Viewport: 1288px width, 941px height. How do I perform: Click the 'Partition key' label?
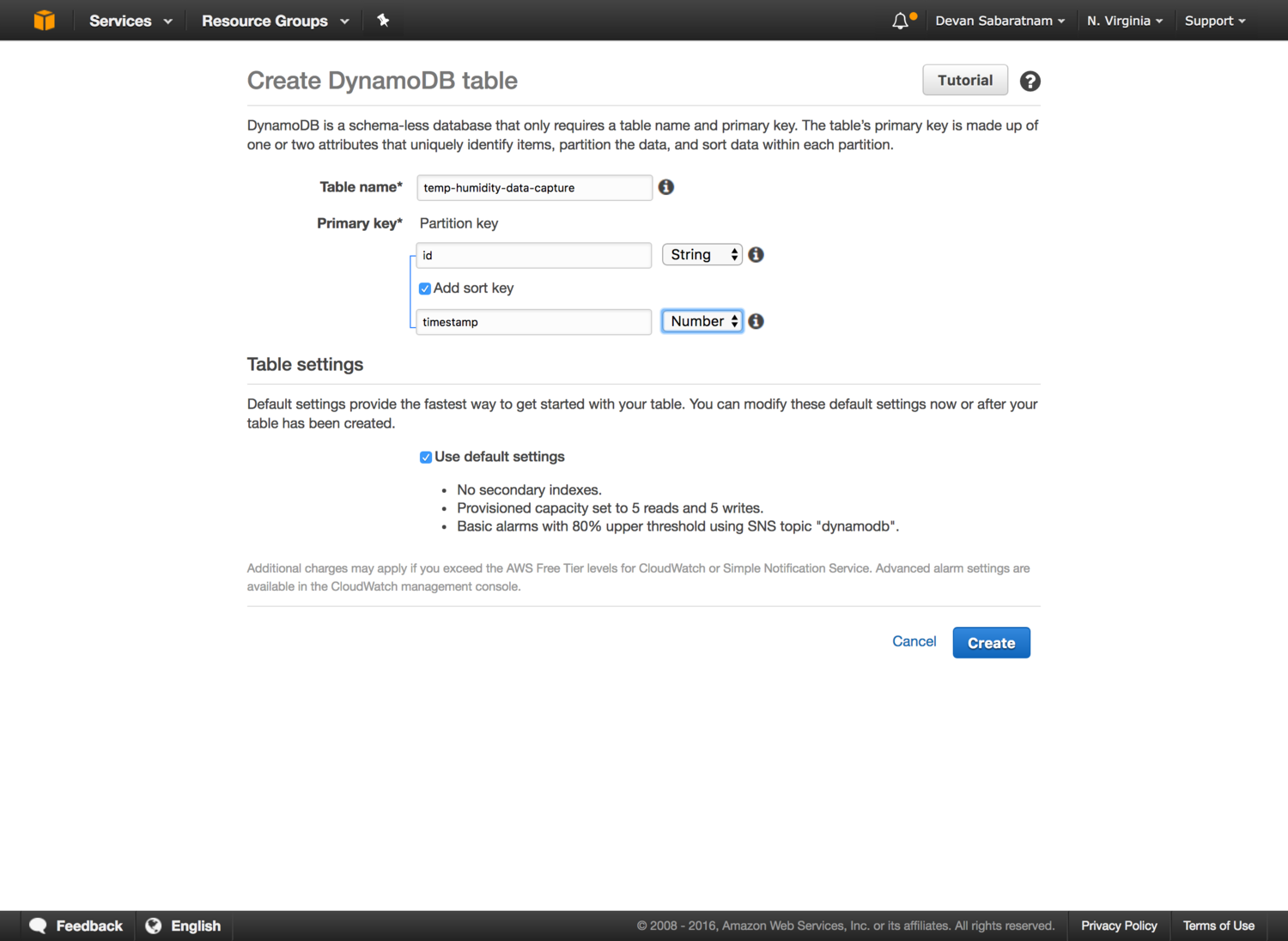point(459,223)
